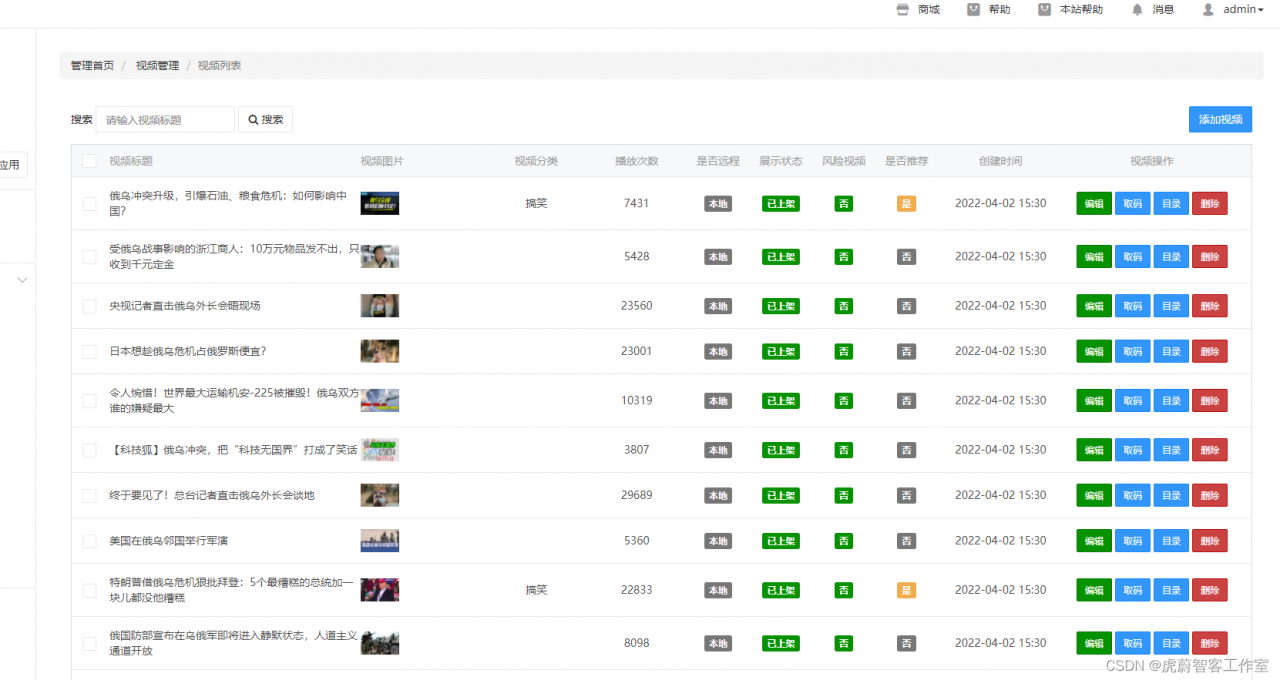
Task: Click category 搞笑 in 俄乌冲突升级 row
Action: (x=537, y=203)
